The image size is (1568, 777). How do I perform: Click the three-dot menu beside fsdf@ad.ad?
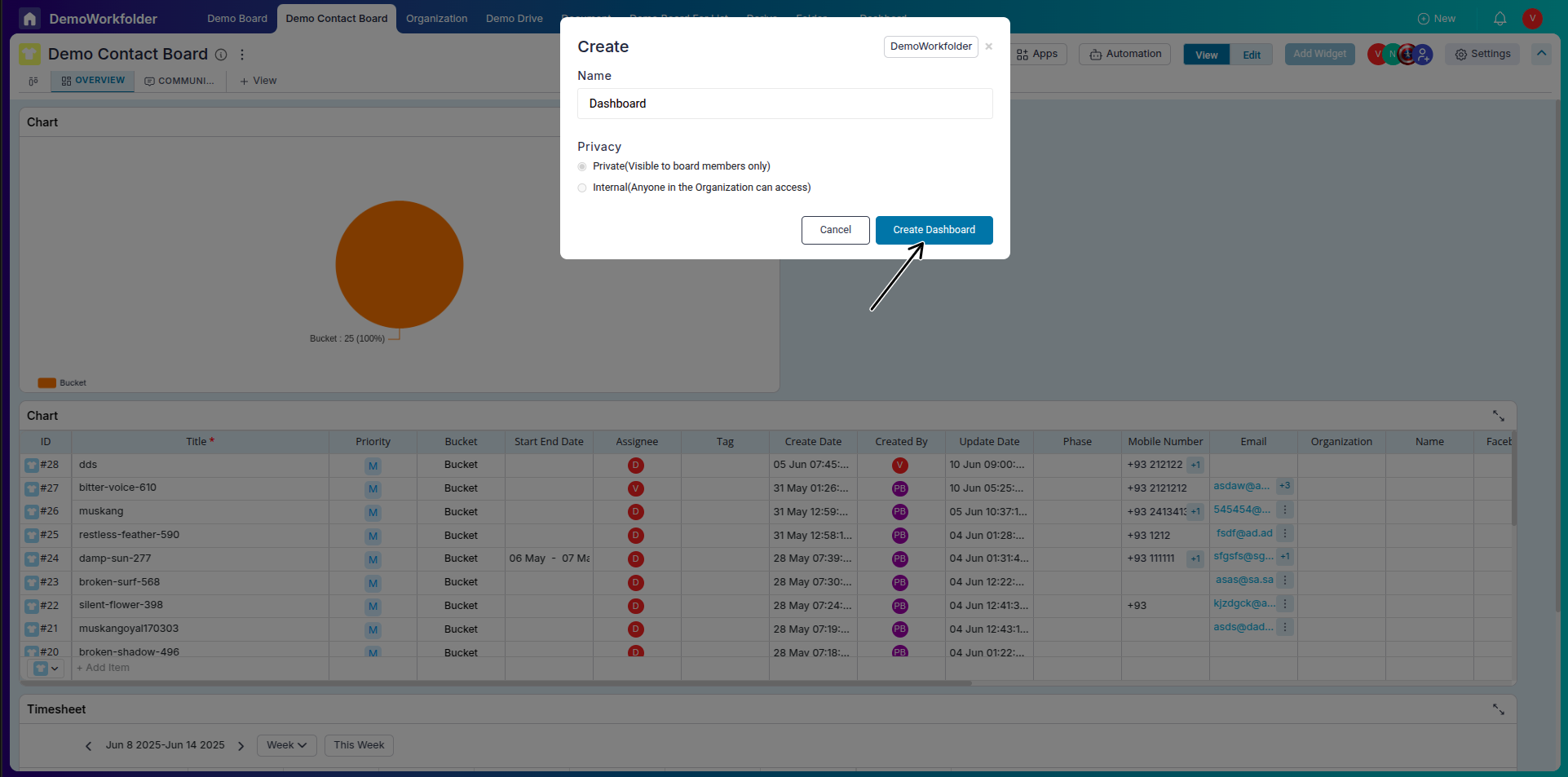(x=1285, y=533)
